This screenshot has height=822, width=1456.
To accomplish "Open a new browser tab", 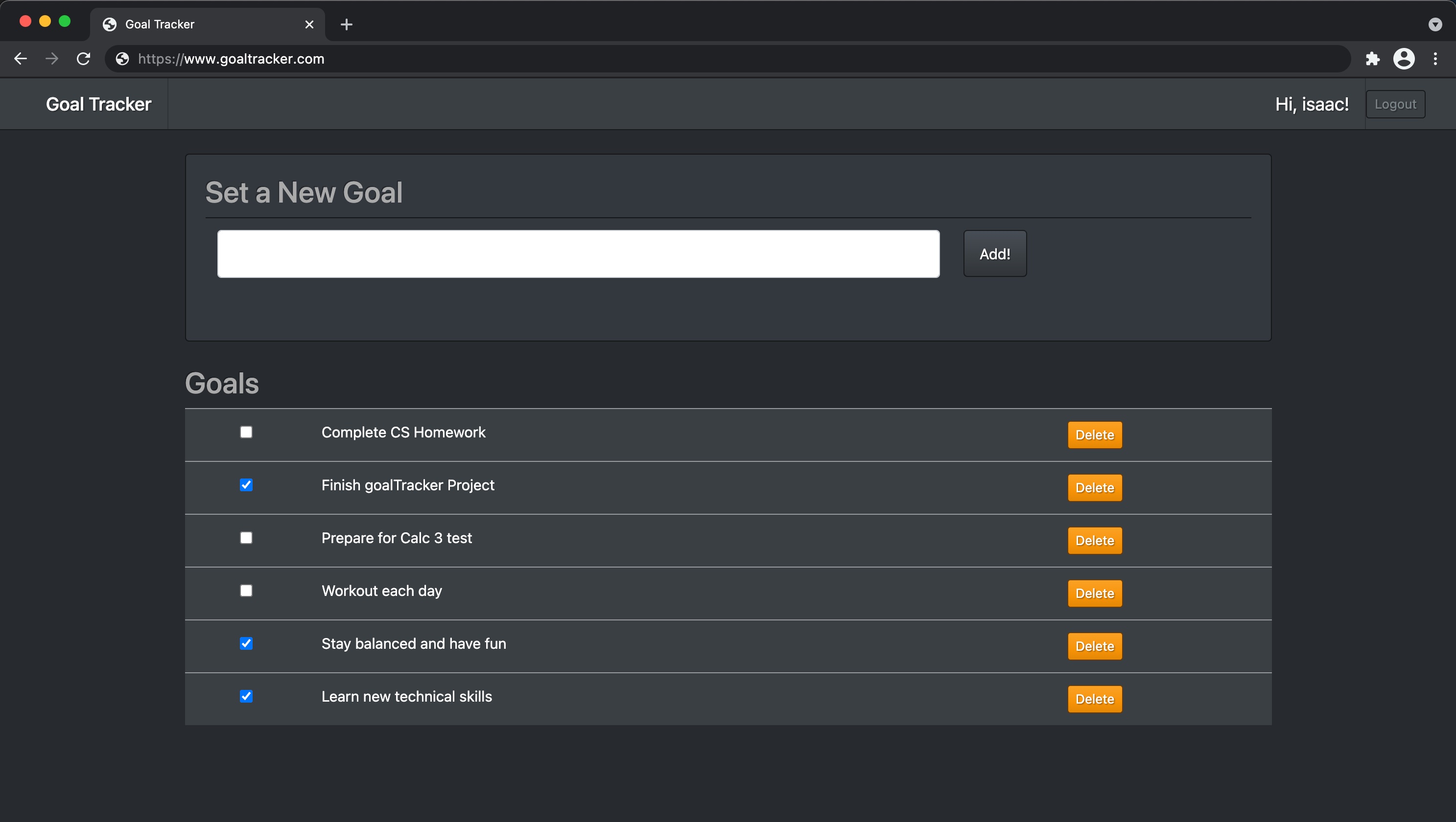I will [347, 24].
